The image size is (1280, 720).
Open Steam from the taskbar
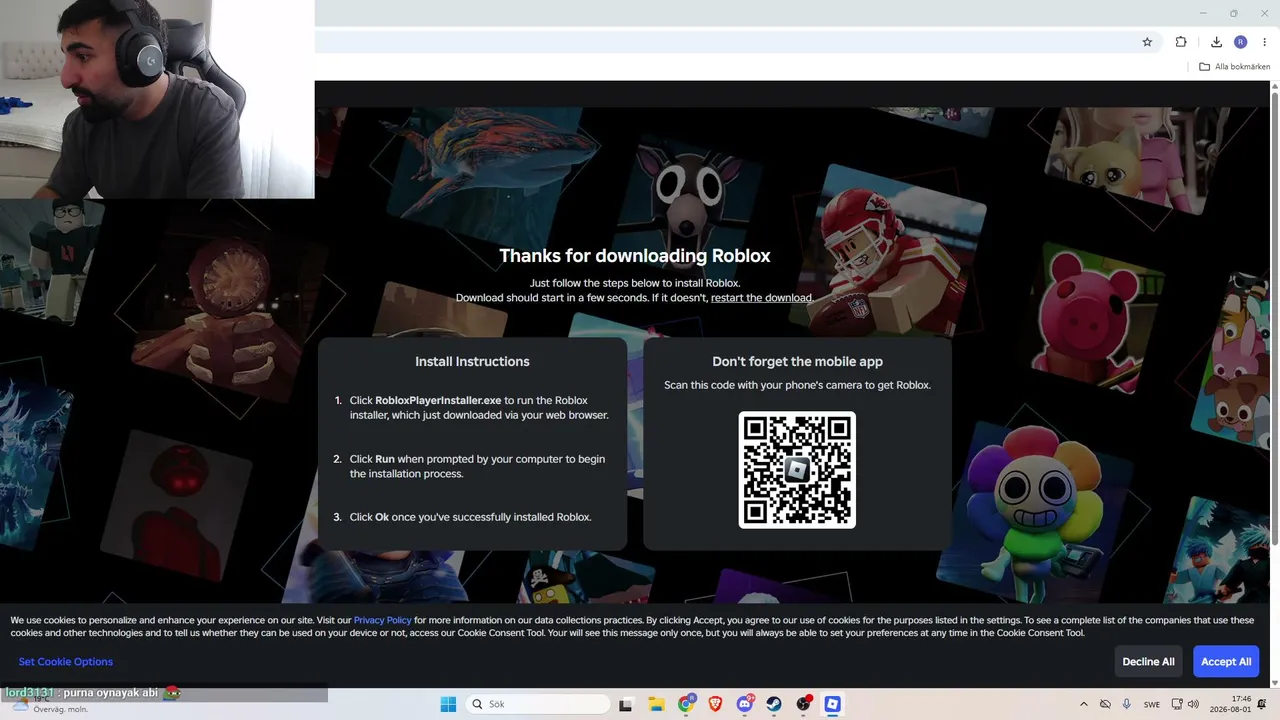pyautogui.click(x=774, y=704)
